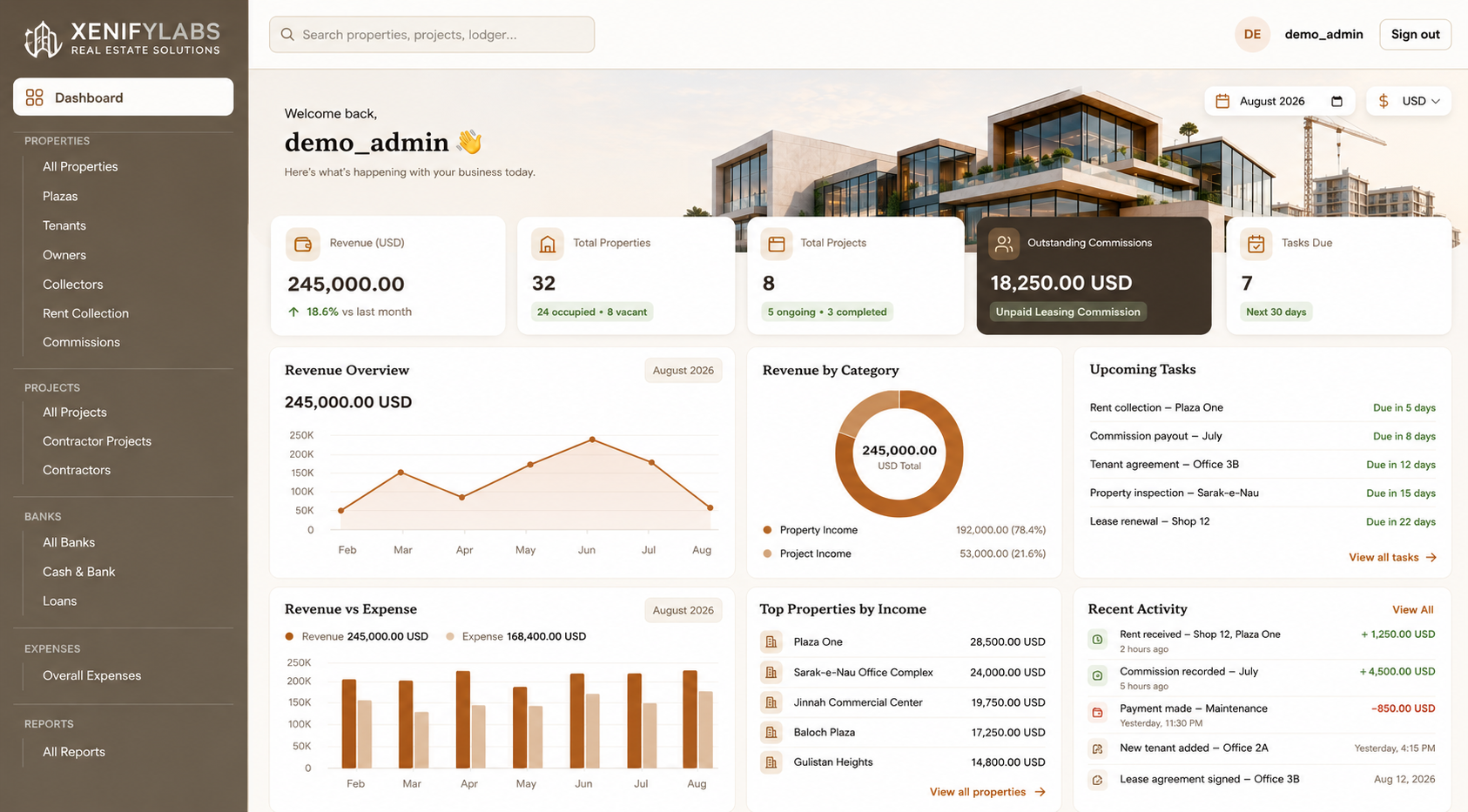Click the search magnifier icon
This screenshot has height=812, width=1468.
click(x=287, y=35)
